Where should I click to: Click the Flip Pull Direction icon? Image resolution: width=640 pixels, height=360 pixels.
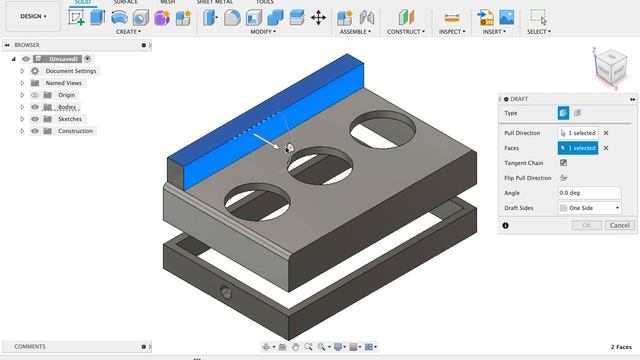click(564, 178)
